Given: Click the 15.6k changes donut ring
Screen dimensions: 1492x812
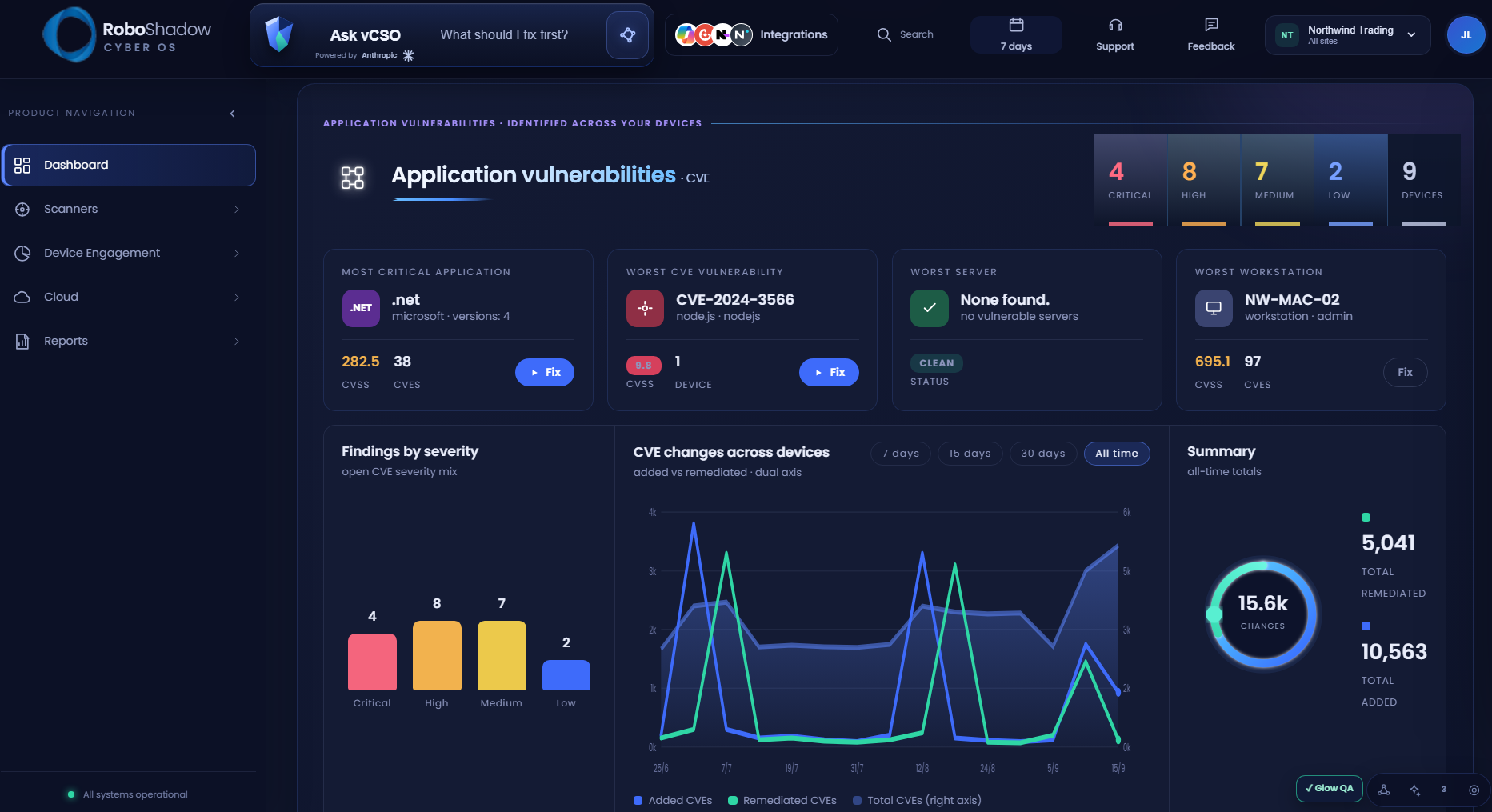Looking at the screenshot, I should 1262,614.
